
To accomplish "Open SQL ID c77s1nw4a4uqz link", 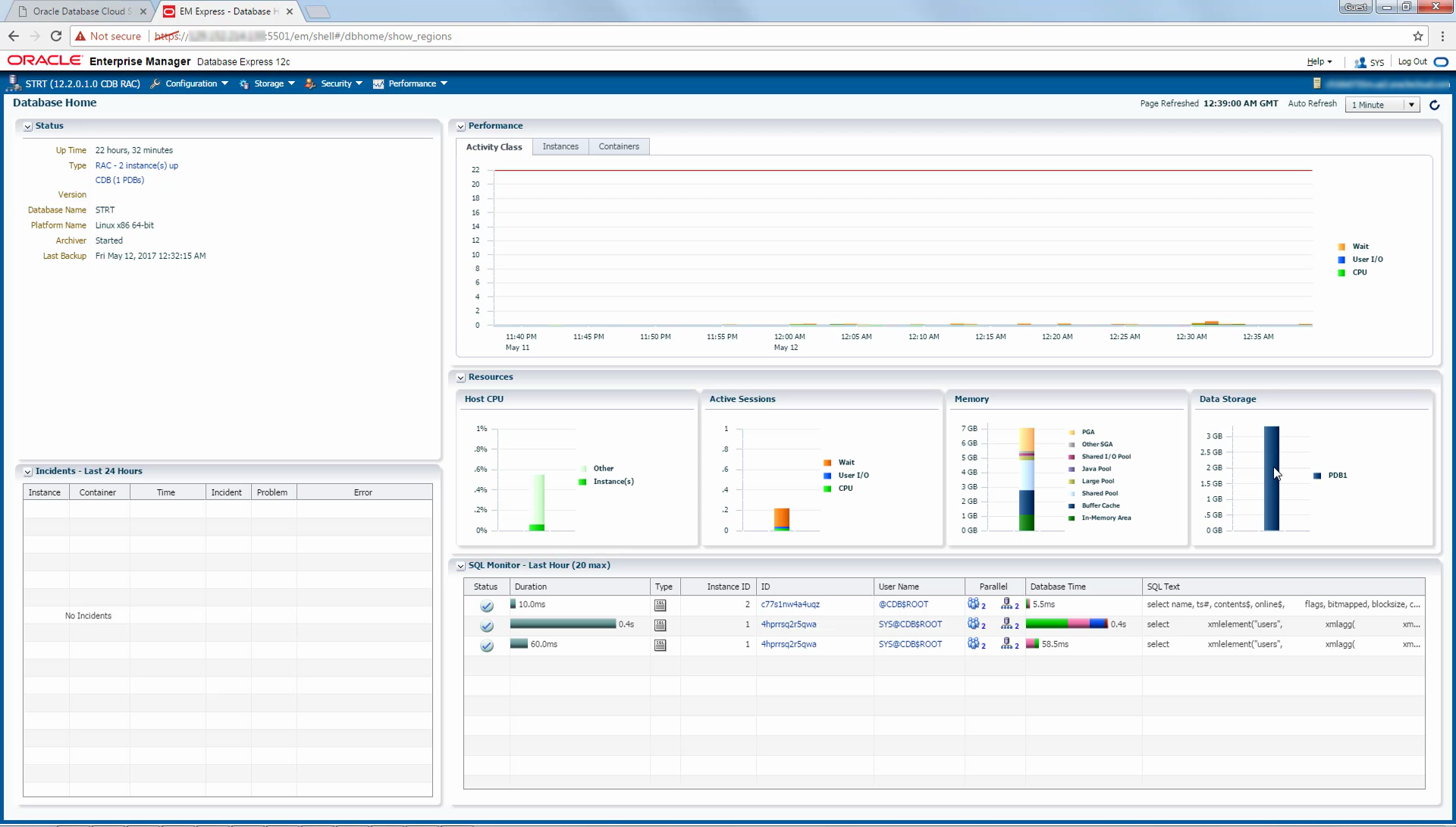I will pyautogui.click(x=790, y=605).
